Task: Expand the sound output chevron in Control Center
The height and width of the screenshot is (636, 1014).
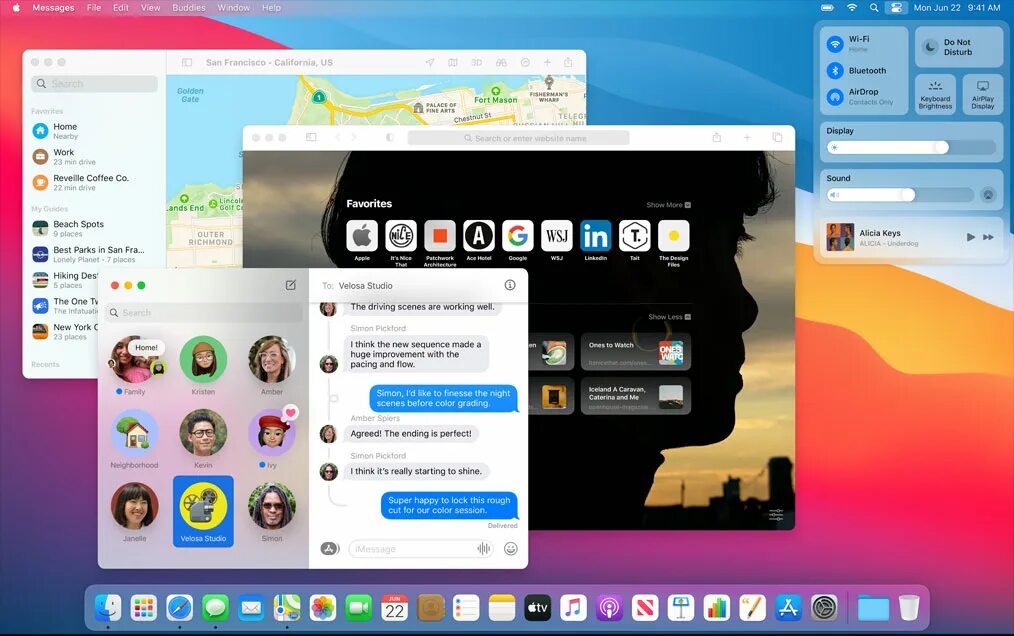Action: click(x=988, y=194)
